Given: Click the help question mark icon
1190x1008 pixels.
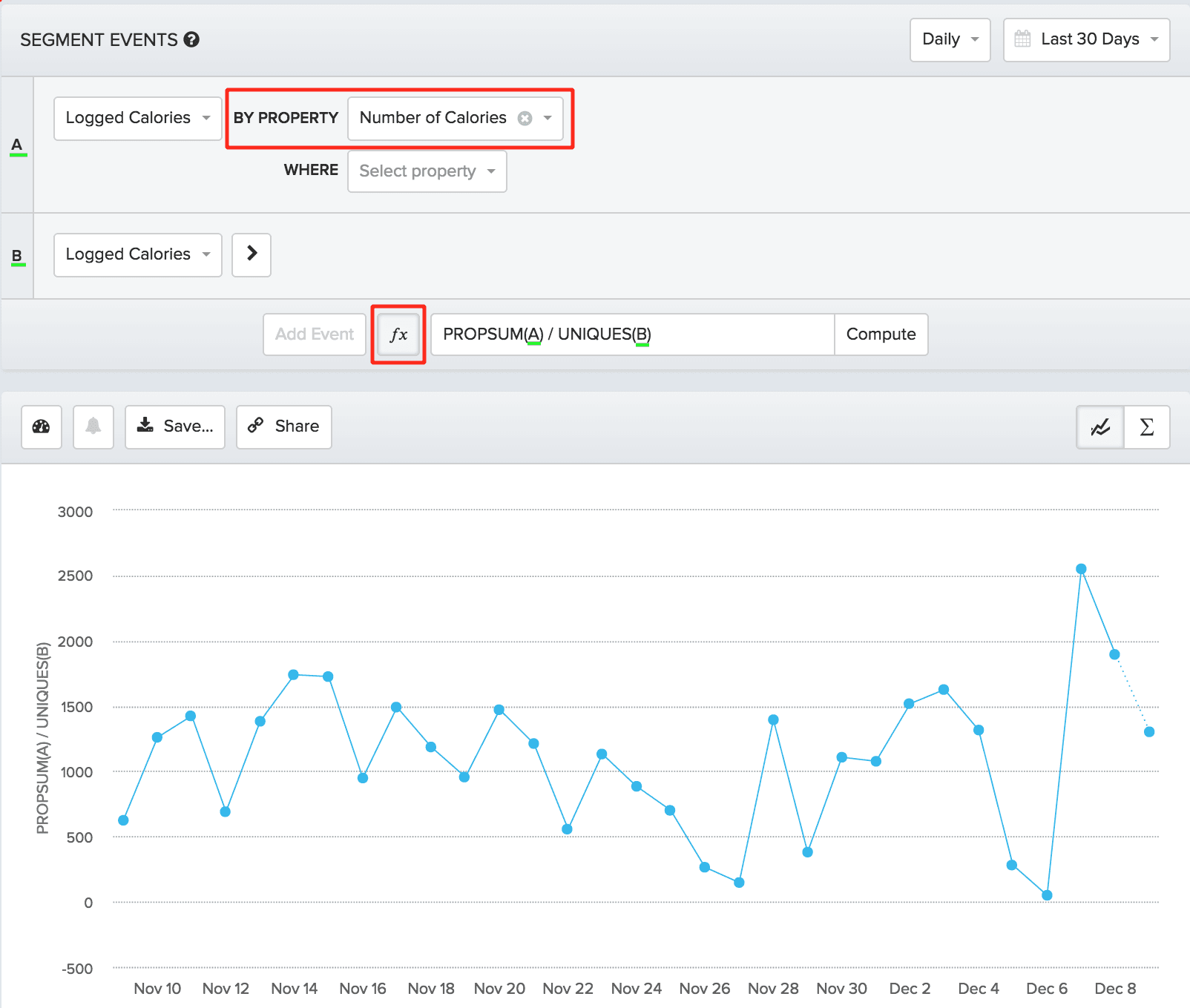Looking at the screenshot, I should click(x=191, y=40).
